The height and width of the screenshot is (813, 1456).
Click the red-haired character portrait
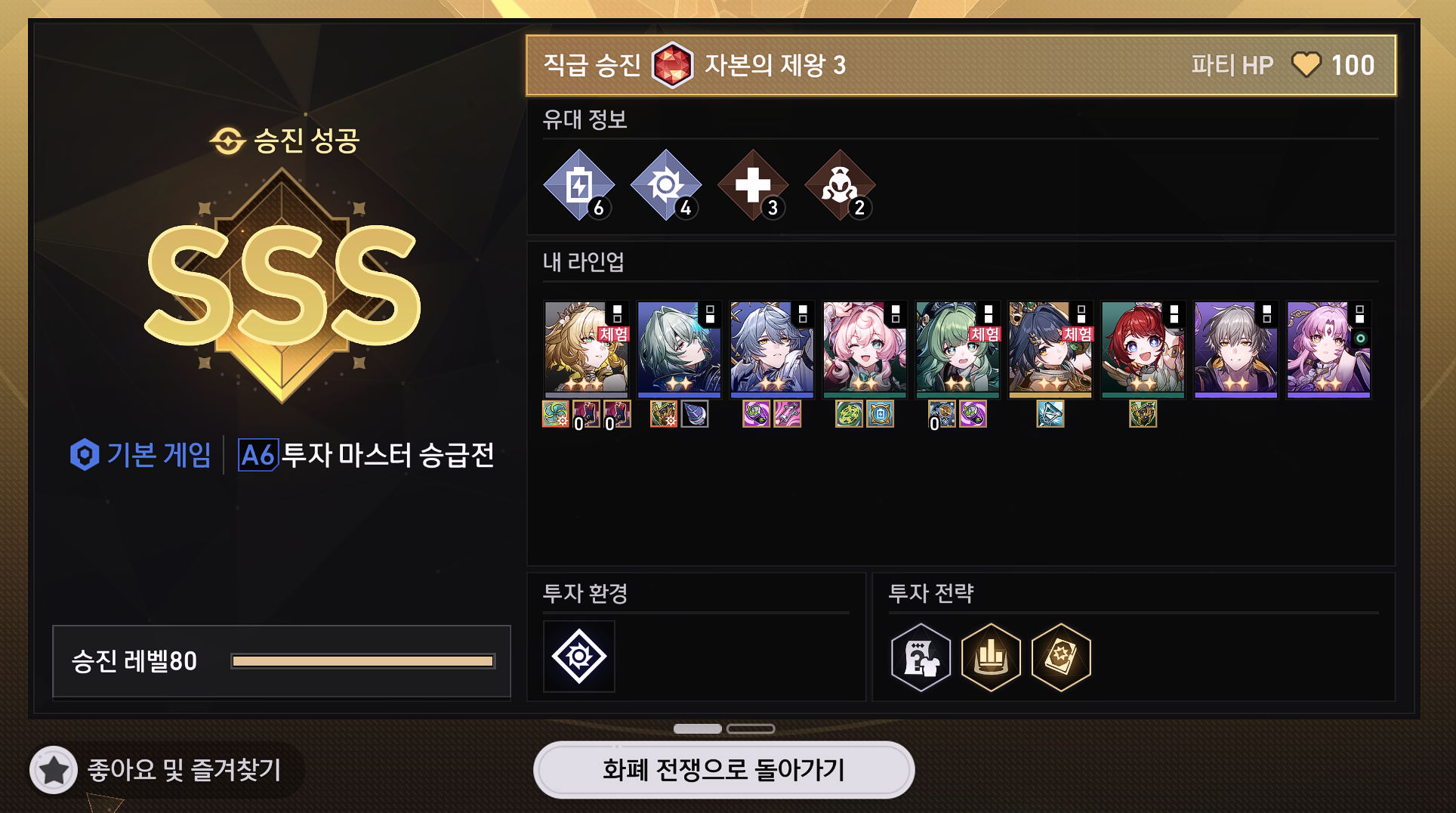coord(1143,350)
